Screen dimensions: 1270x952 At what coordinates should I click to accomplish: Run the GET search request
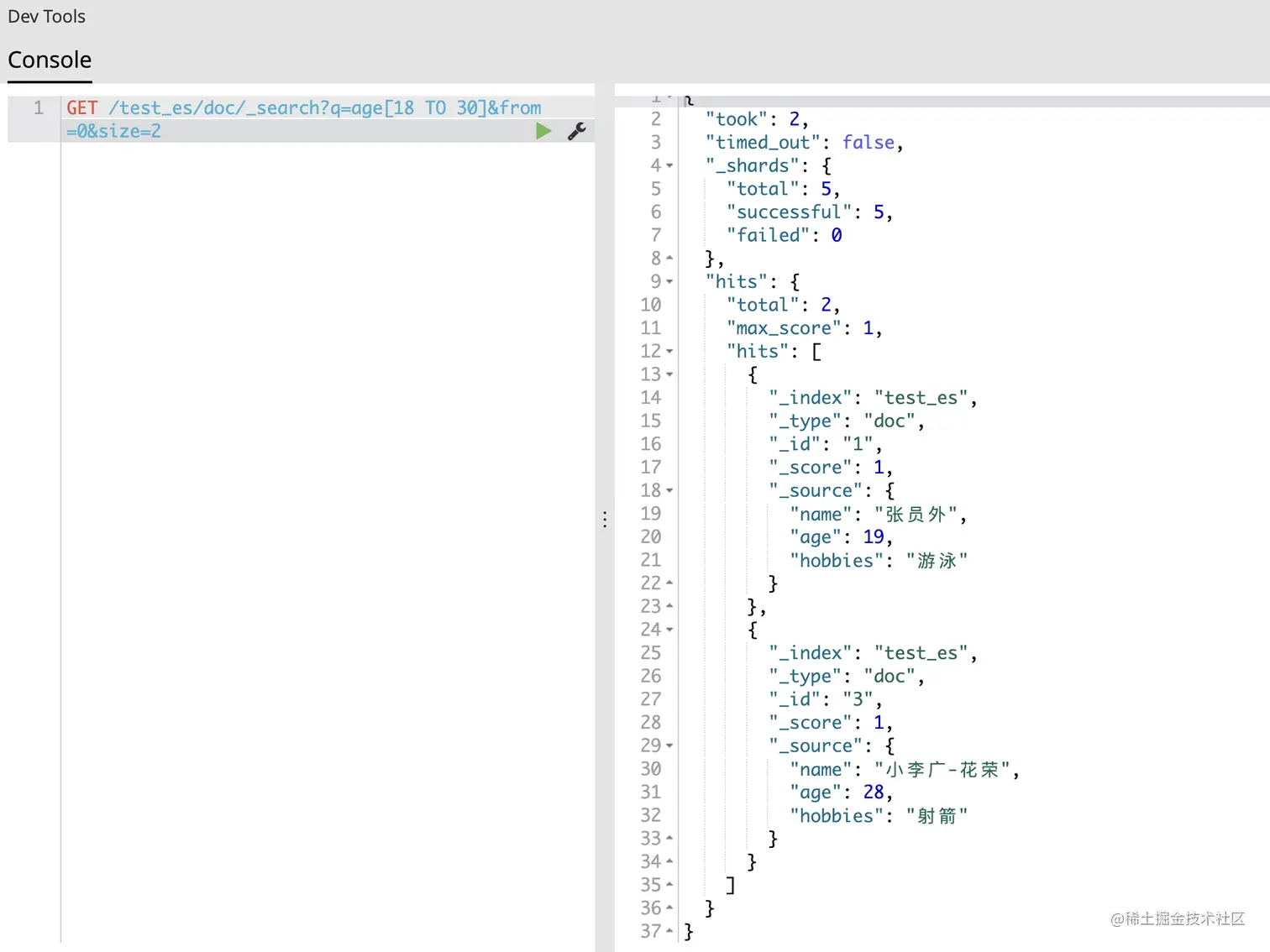tap(543, 131)
